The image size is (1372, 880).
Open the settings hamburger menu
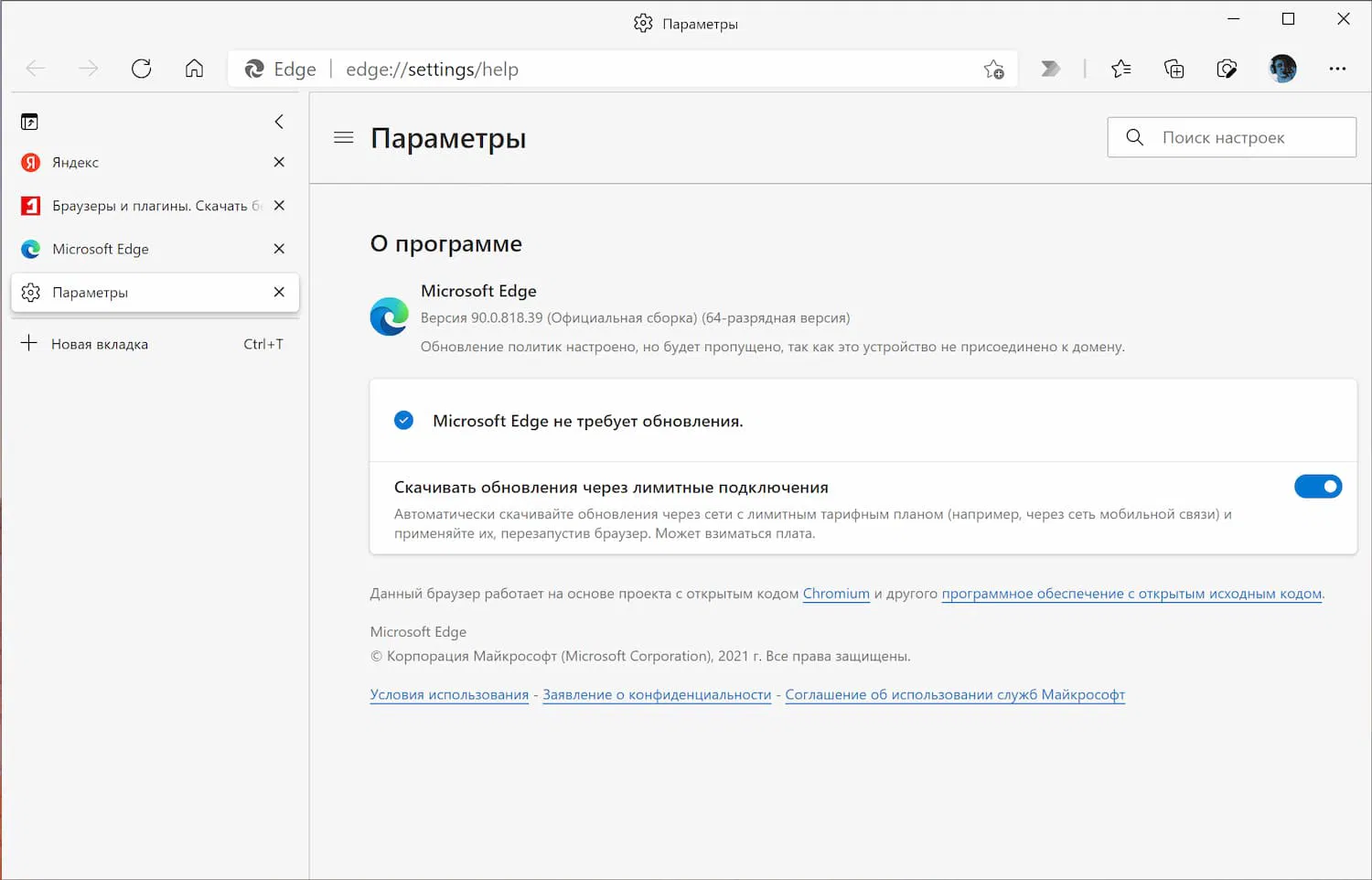click(x=343, y=137)
